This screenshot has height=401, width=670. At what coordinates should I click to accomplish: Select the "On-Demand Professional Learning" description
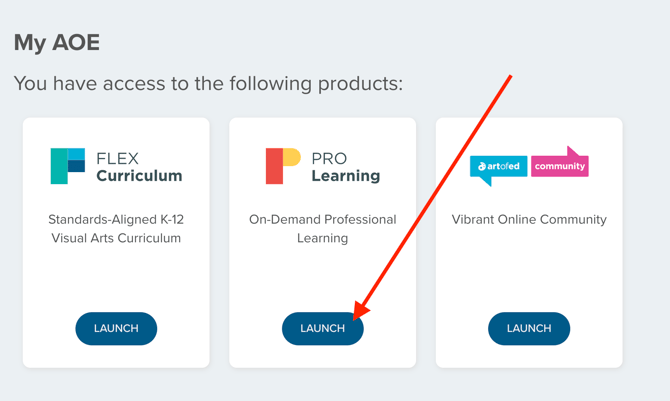tap(322, 229)
